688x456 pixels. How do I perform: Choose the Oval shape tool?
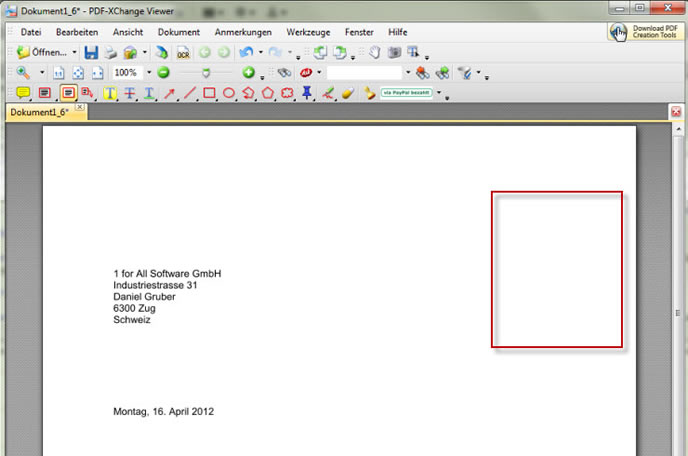coord(229,93)
